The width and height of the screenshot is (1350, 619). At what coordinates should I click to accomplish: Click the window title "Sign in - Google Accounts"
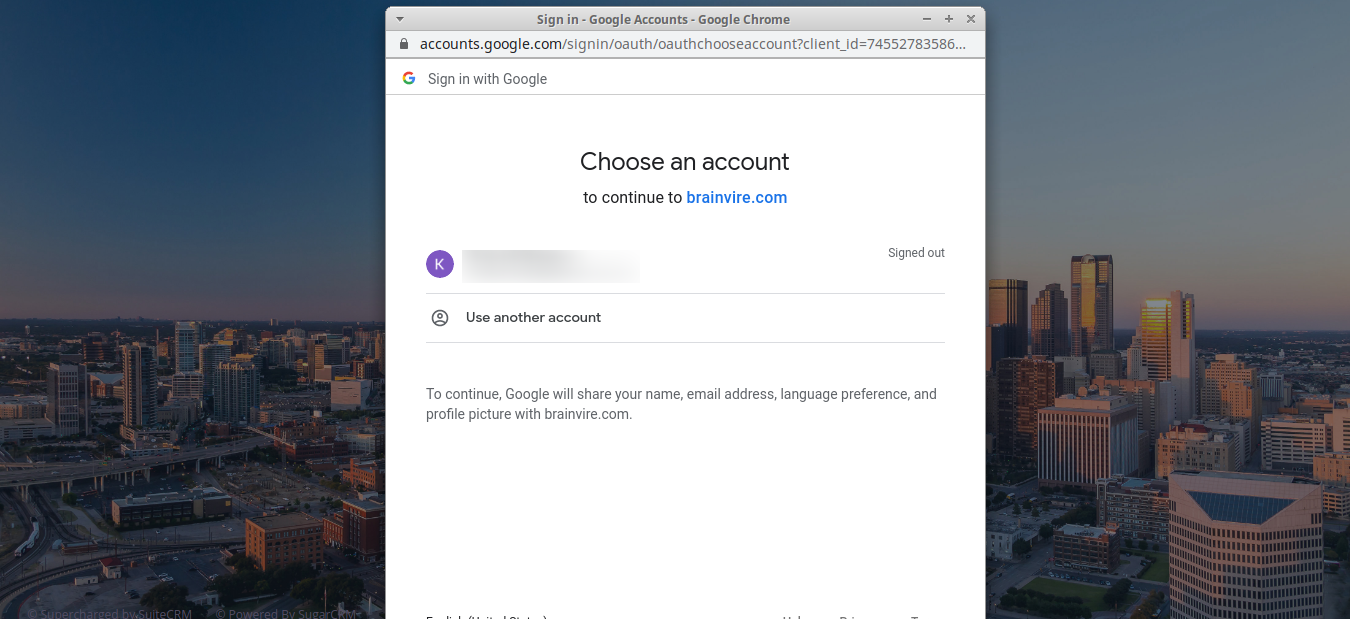[x=663, y=19]
